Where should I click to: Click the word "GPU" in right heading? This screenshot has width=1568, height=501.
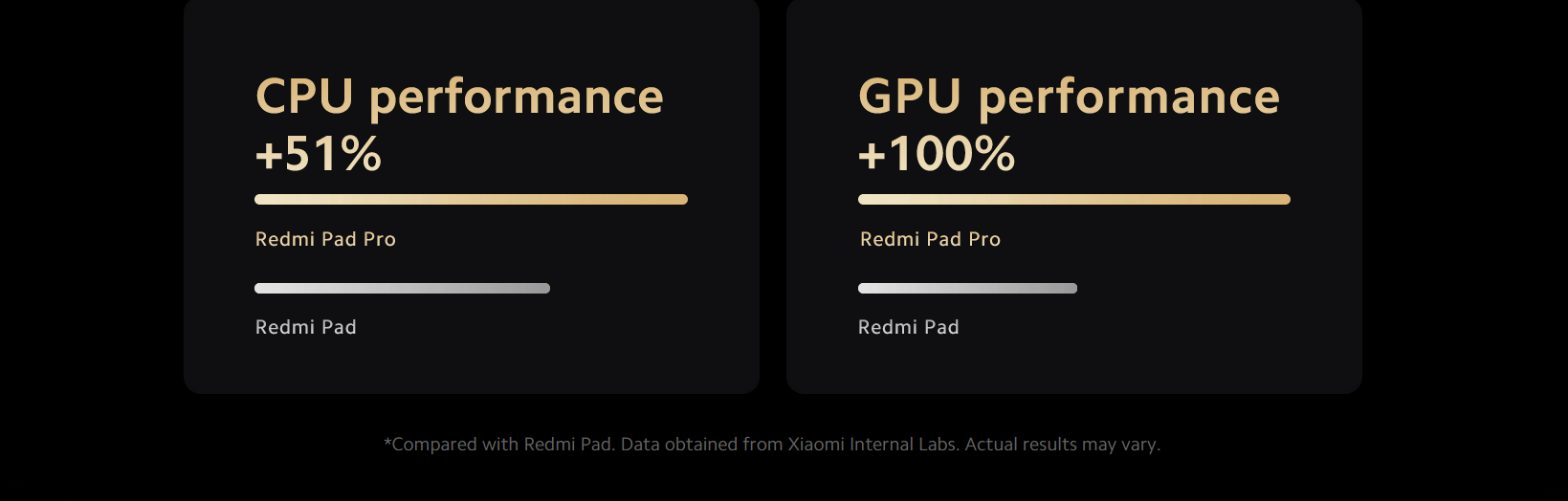click(910, 97)
